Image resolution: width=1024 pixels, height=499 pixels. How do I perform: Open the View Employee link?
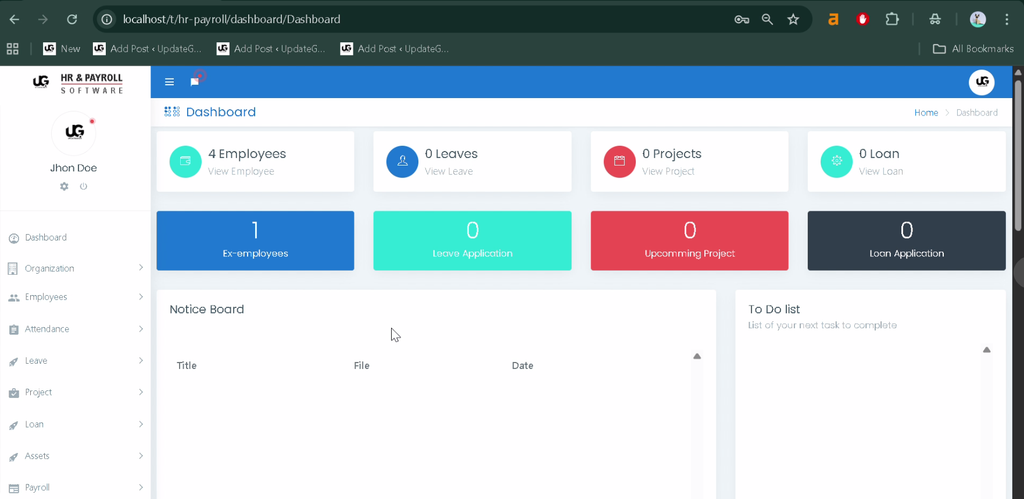pyautogui.click(x=241, y=172)
